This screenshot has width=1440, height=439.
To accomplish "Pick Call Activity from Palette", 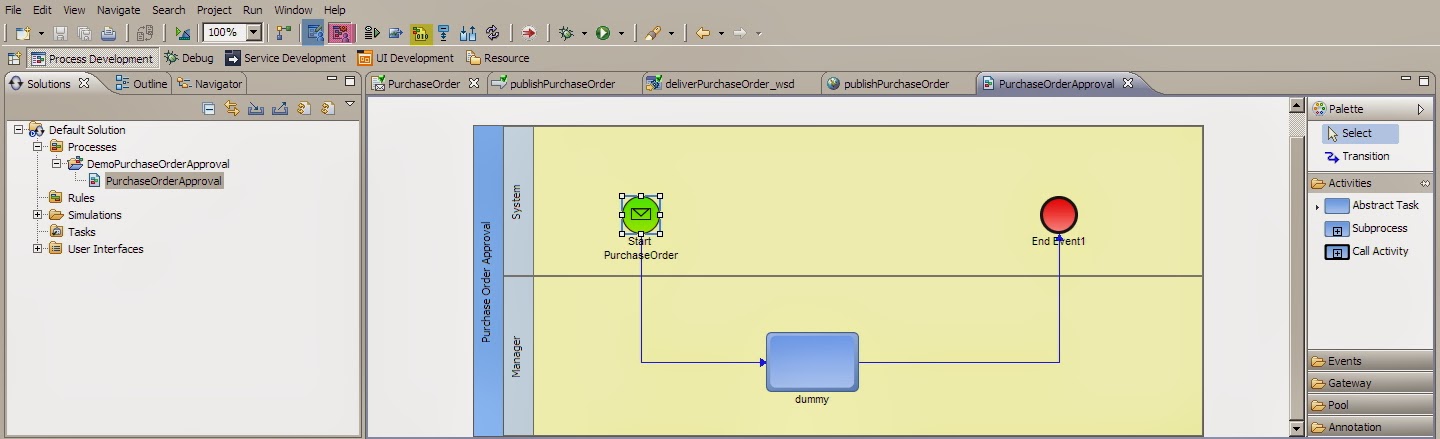I will (x=1366, y=251).
